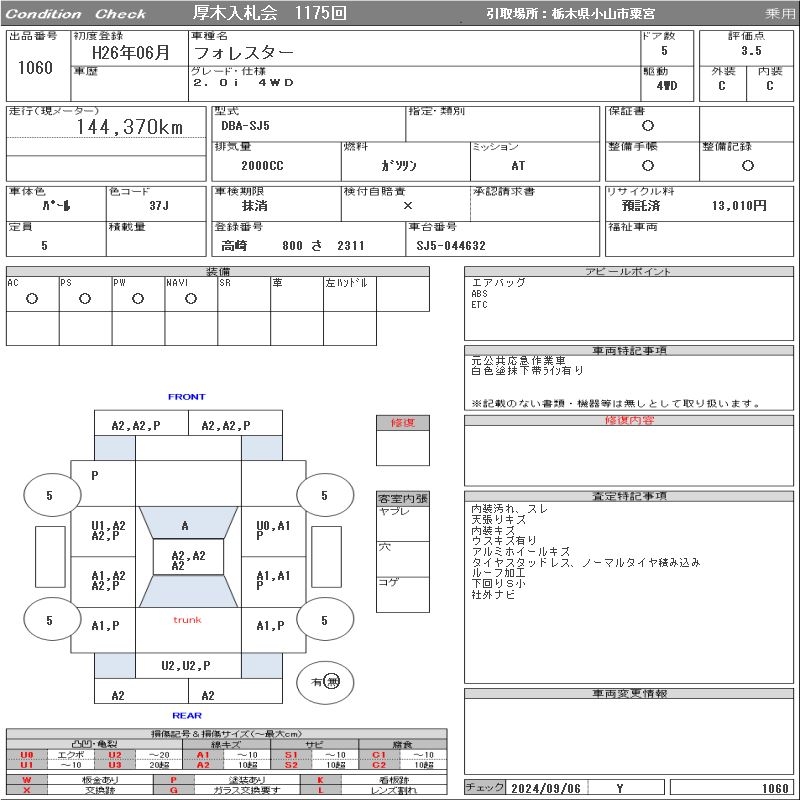Screen dimensions: 800x800
Task: Click the red trunk label
Action: (187, 620)
